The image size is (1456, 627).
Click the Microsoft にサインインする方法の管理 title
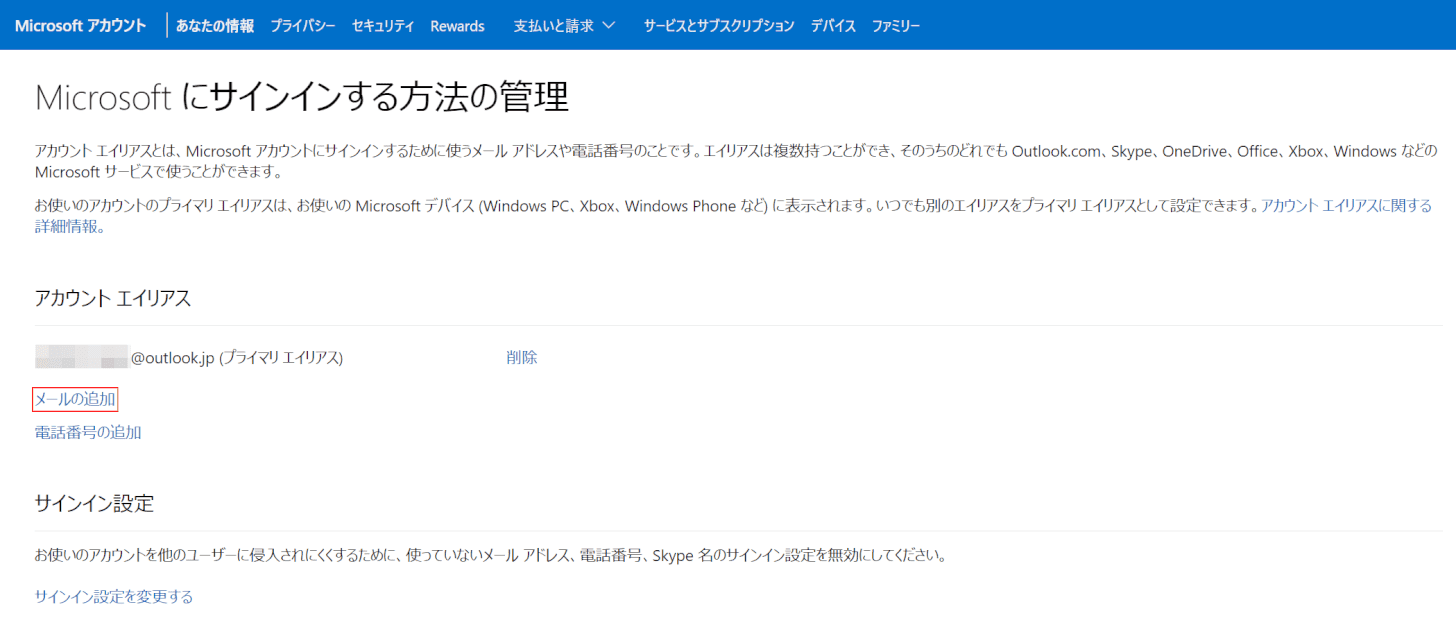point(302,97)
